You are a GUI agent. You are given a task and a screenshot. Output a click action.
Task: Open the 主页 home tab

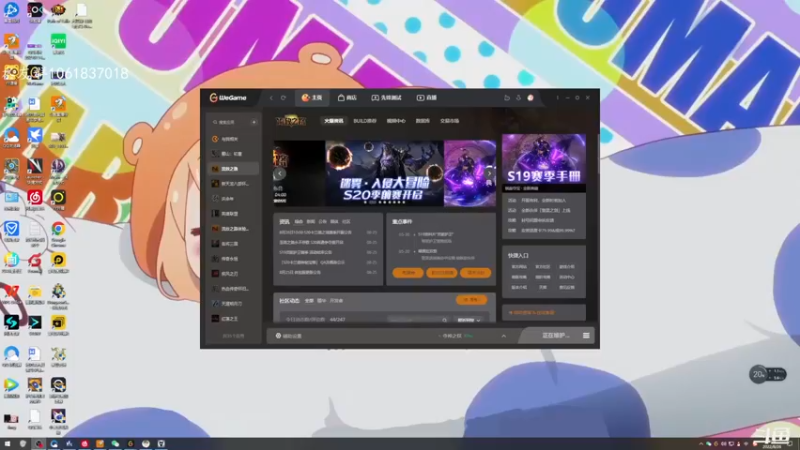tap(312, 97)
